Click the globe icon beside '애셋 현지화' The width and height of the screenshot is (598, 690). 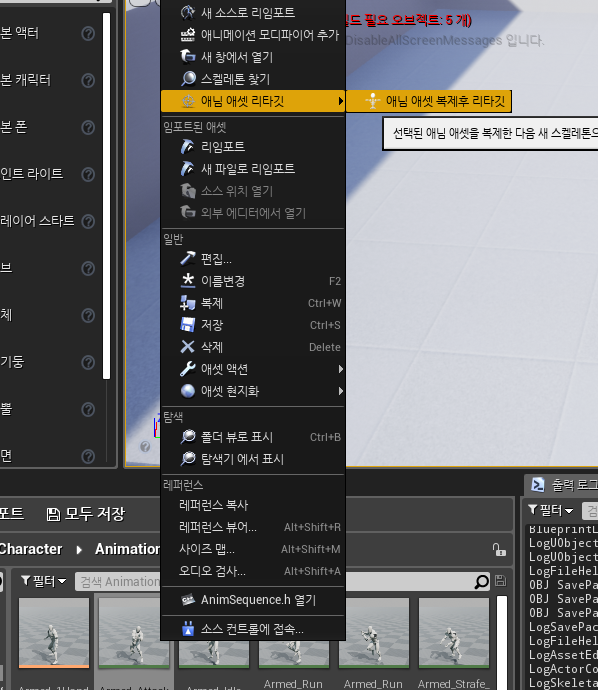tap(188, 391)
